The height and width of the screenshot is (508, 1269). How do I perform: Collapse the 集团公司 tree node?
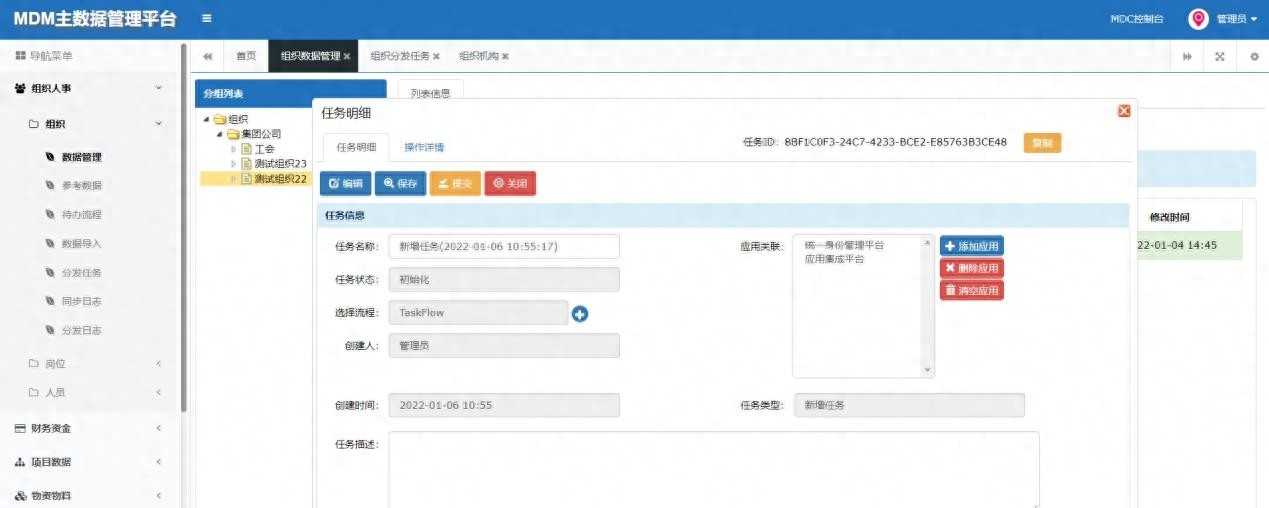pos(220,134)
